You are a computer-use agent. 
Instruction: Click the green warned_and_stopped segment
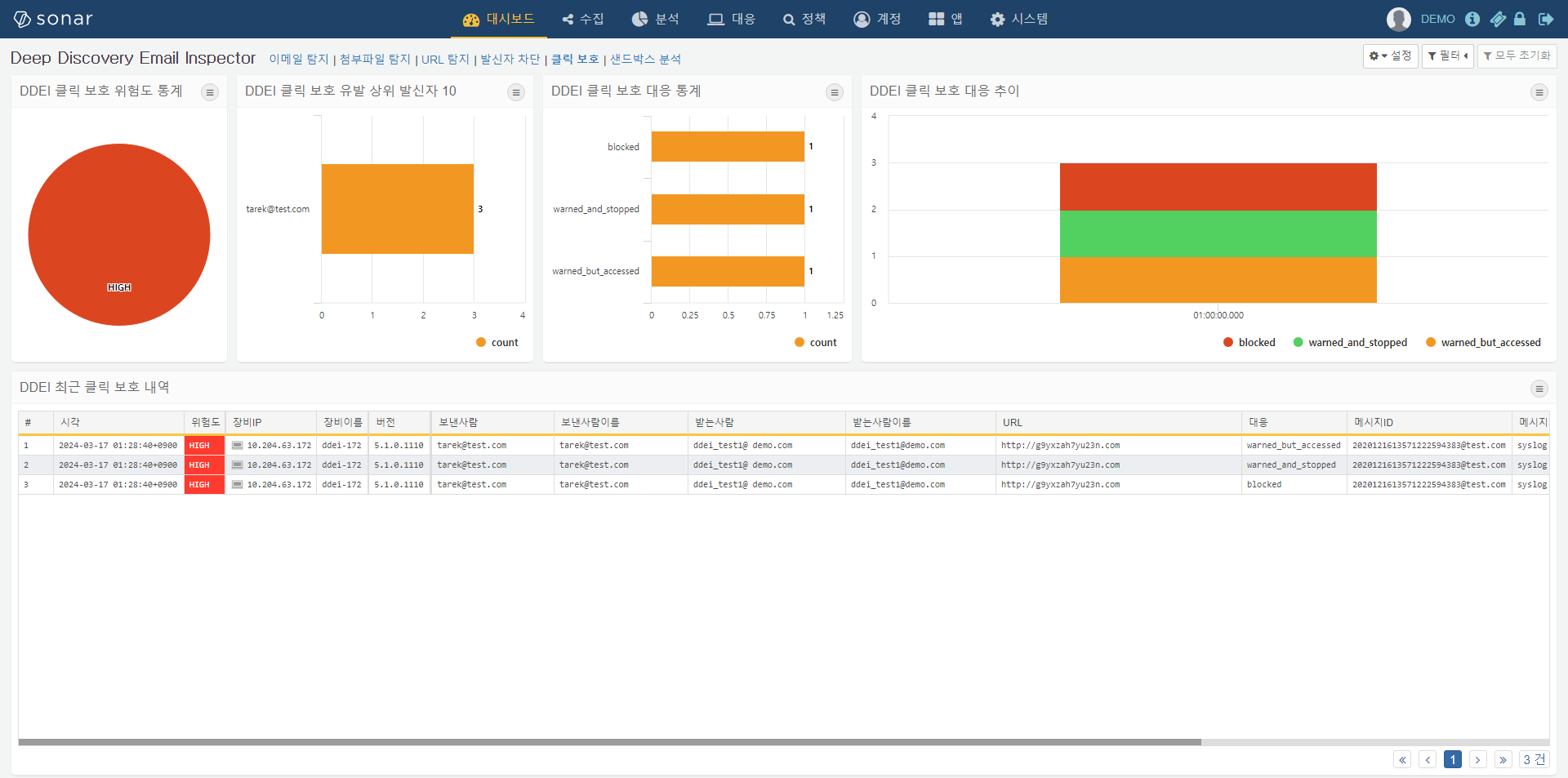(x=1218, y=233)
